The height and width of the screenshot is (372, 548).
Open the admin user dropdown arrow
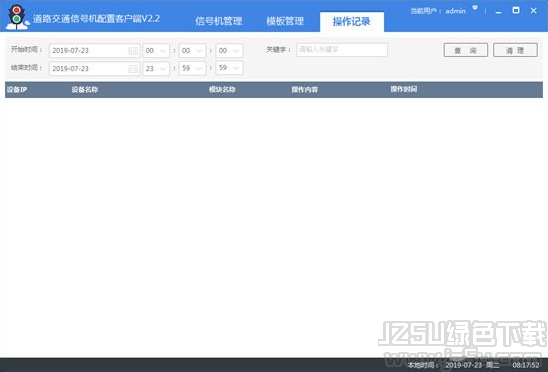click(475, 8)
